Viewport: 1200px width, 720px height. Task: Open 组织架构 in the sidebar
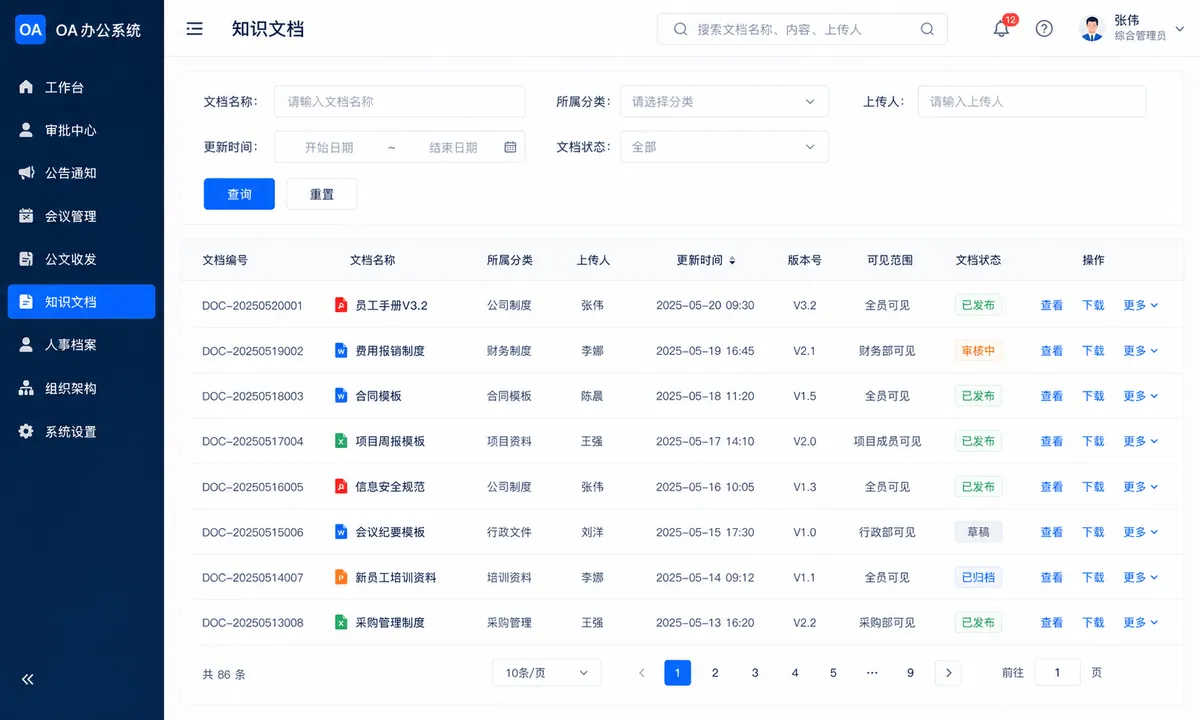pyautogui.click(x=82, y=388)
